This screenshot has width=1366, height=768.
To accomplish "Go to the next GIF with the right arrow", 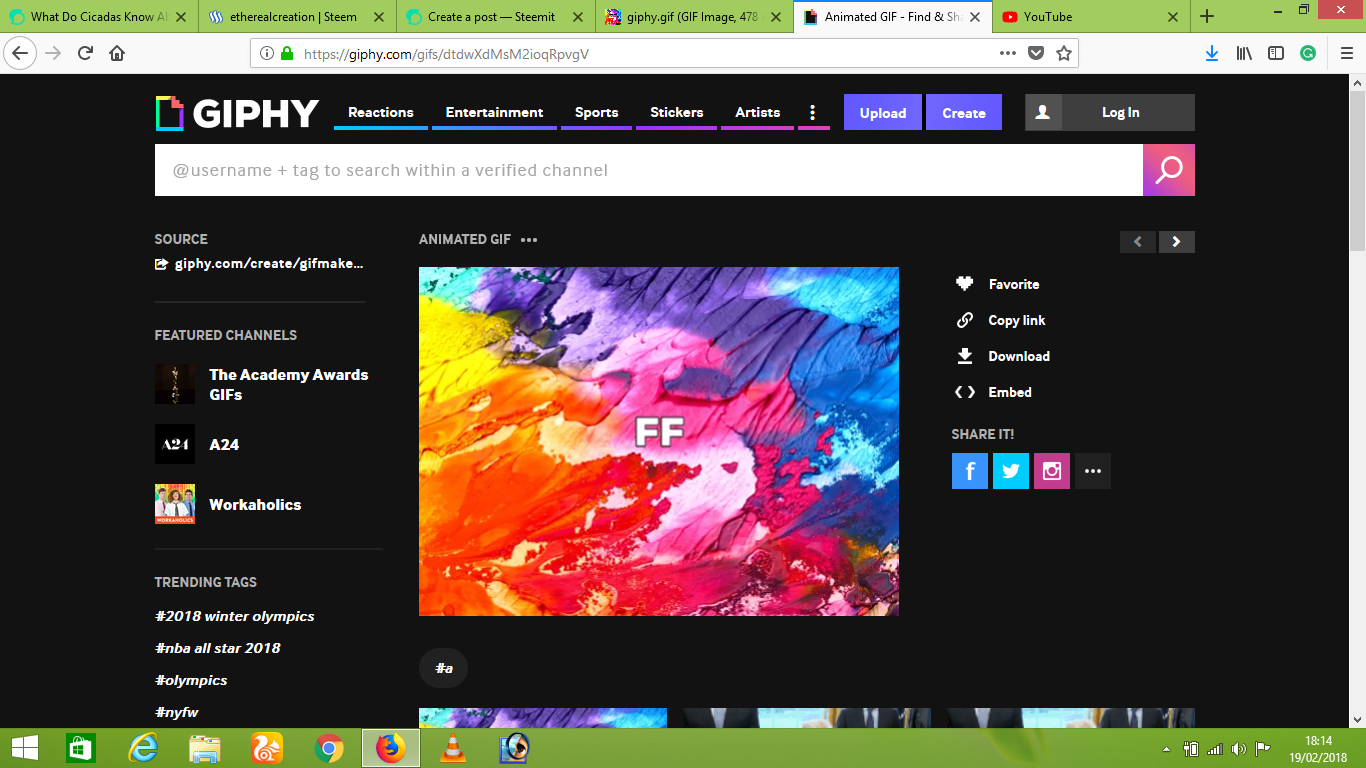I will (x=1176, y=242).
